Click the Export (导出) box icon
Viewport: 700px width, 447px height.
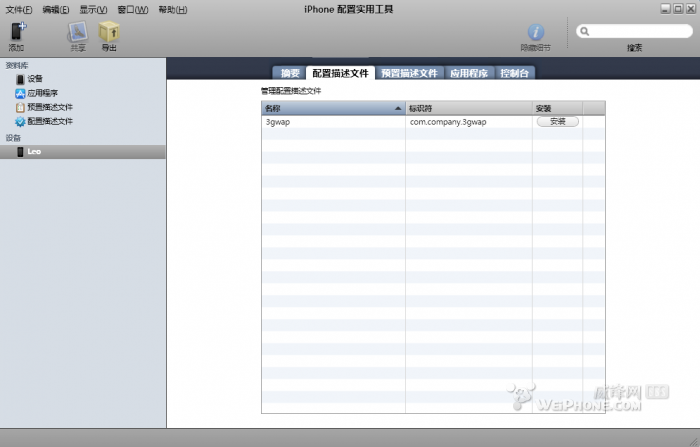tap(109, 32)
